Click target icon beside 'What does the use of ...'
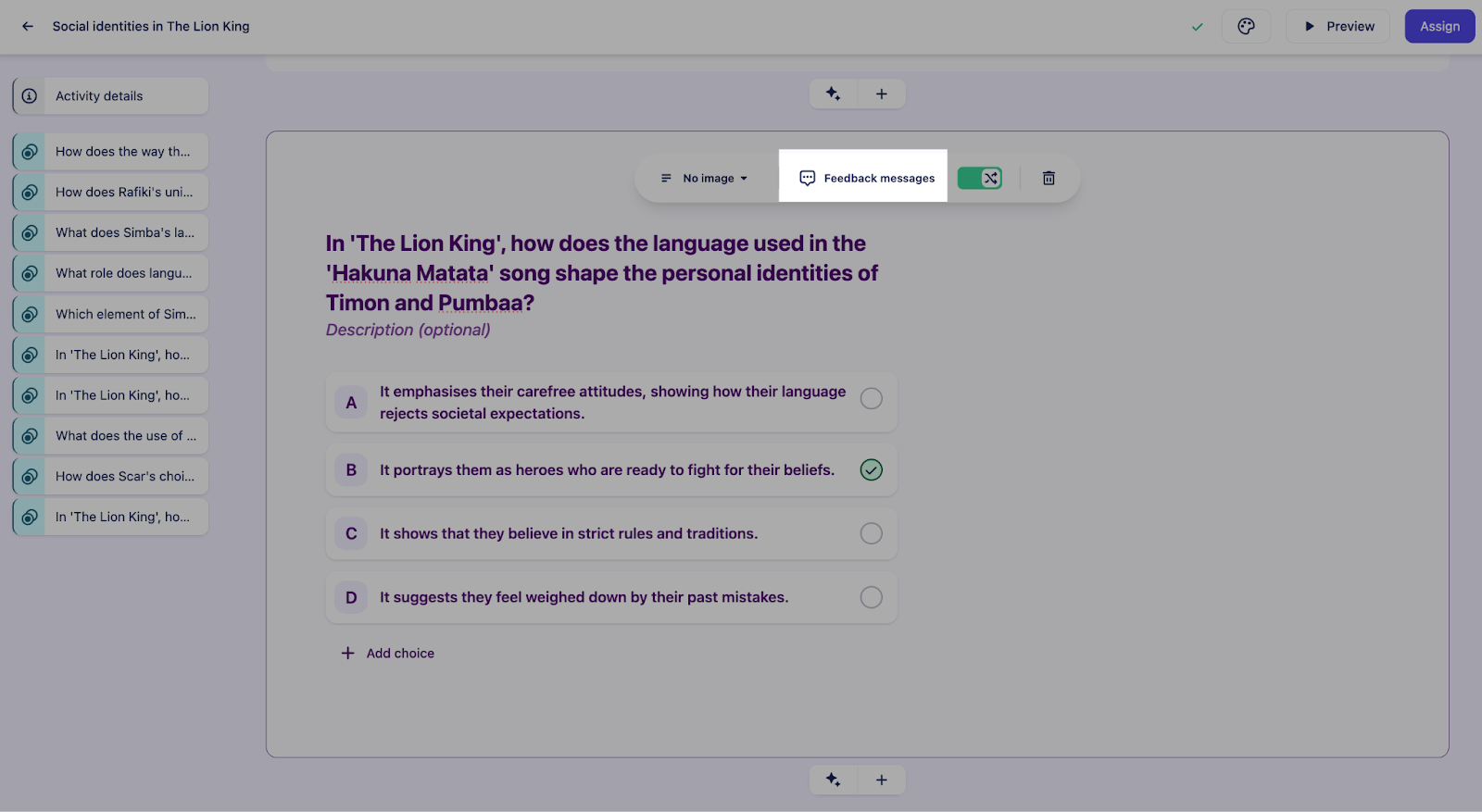Screen dimensions: 1482x812 tap(30, 436)
